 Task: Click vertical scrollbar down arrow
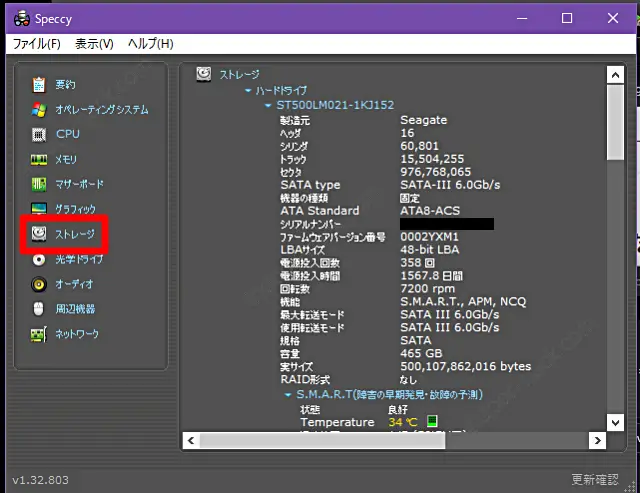[615, 422]
